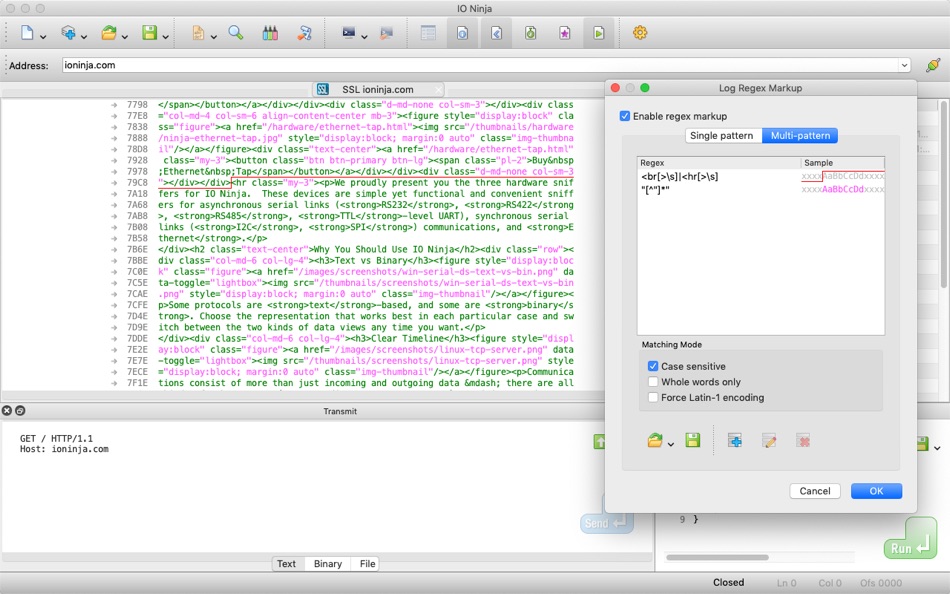The height and width of the screenshot is (594, 950).
Task: Expand the load patterns dropdown arrow in dialog
Action: [x=671, y=444]
